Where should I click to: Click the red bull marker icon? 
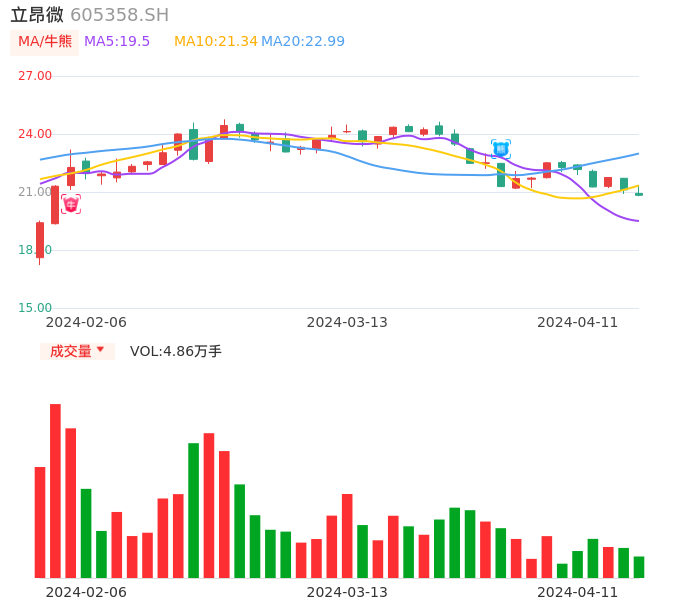click(71, 204)
